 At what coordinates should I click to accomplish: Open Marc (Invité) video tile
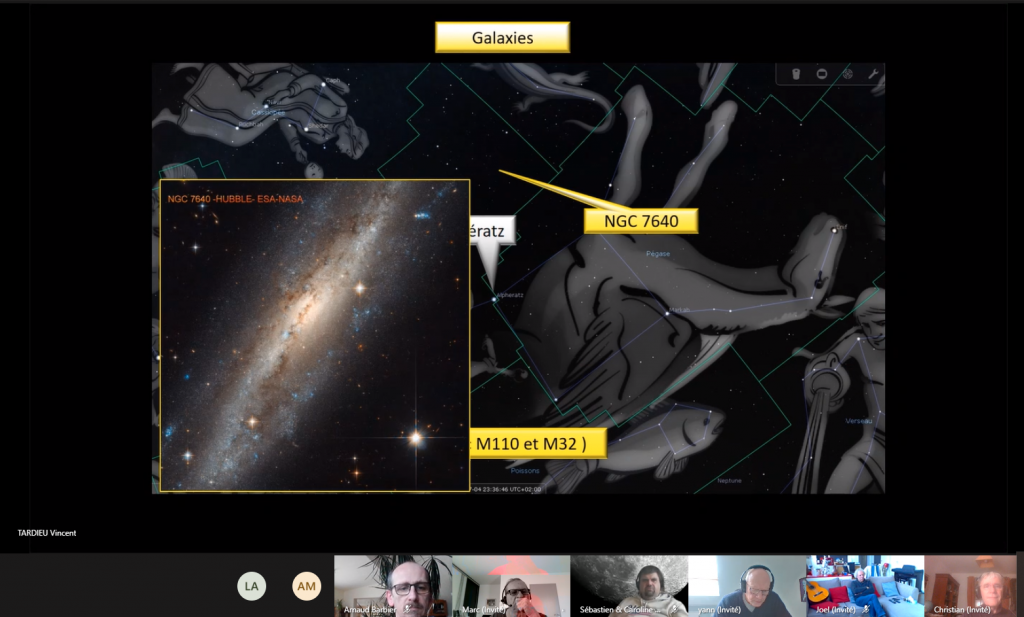coord(511,586)
